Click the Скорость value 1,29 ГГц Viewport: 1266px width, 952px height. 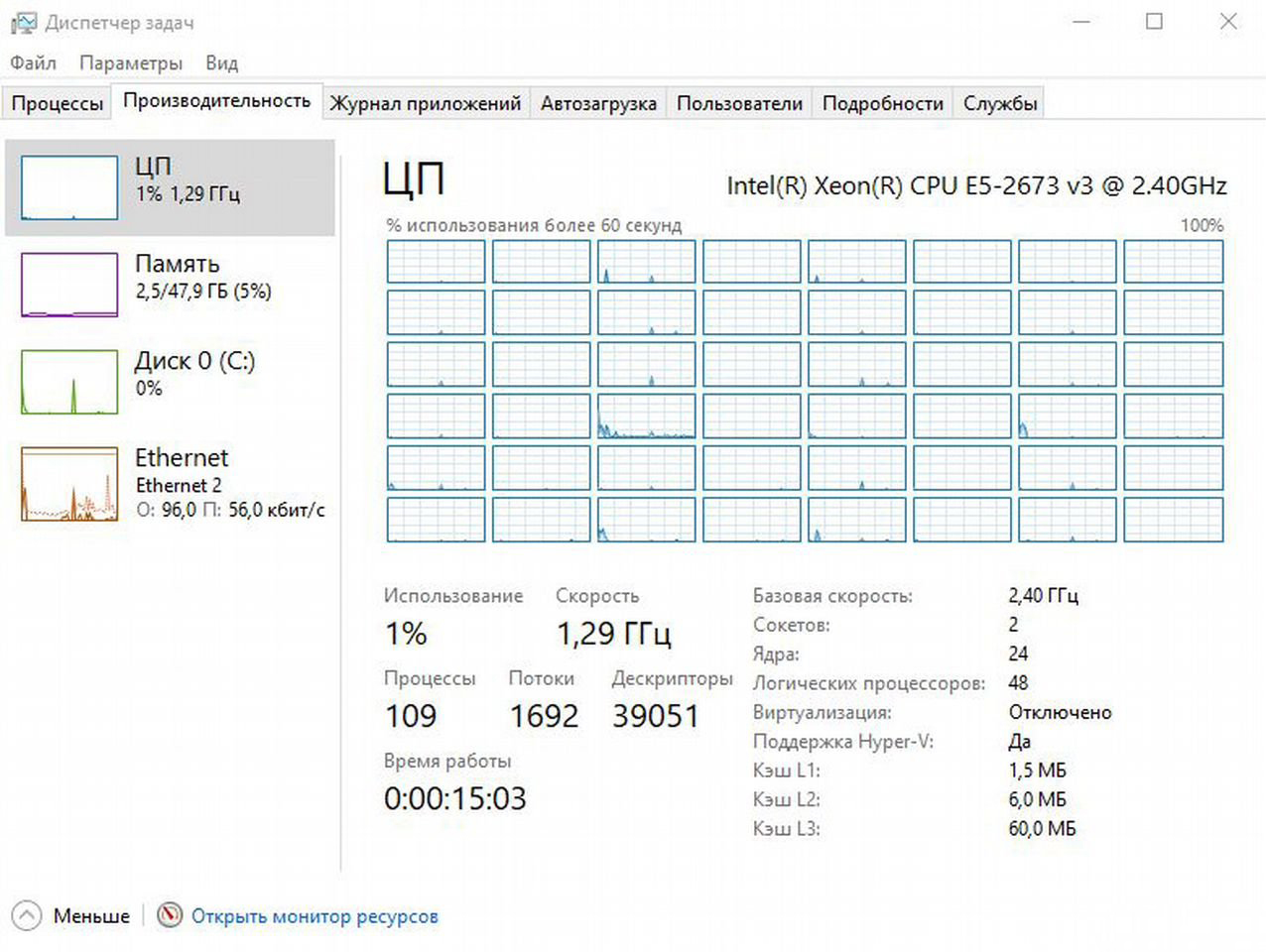click(x=614, y=634)
